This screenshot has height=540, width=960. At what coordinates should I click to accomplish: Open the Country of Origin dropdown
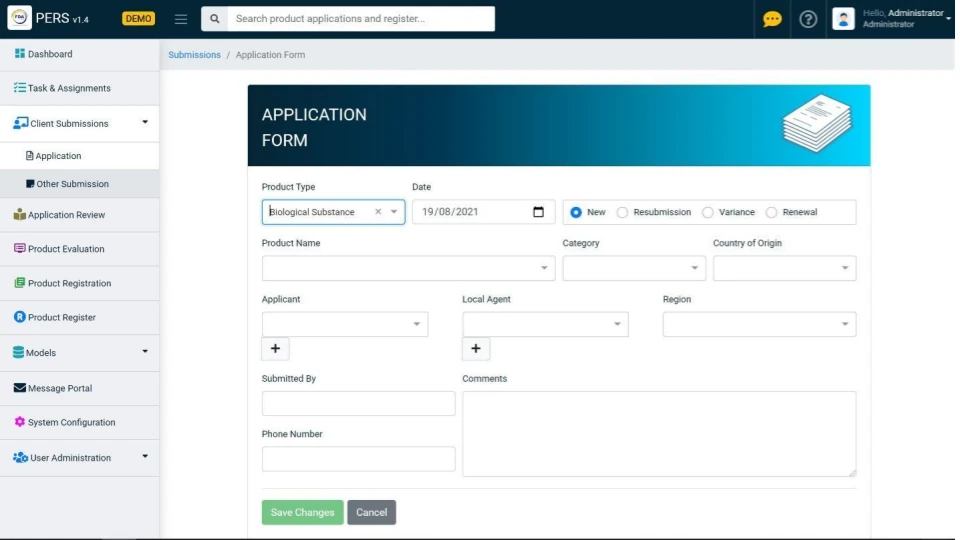pos(784,268)
